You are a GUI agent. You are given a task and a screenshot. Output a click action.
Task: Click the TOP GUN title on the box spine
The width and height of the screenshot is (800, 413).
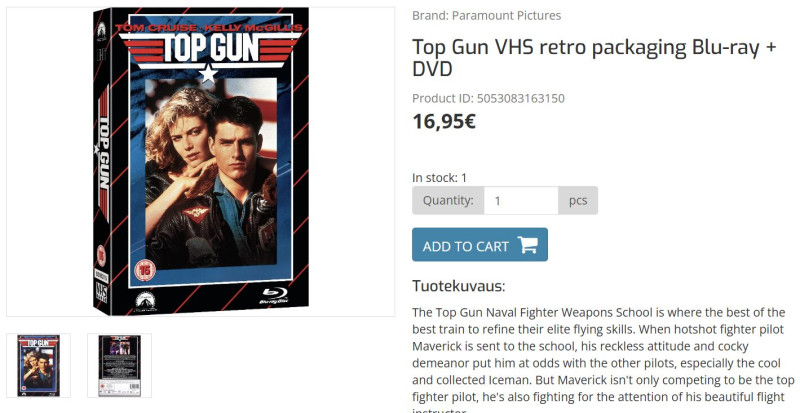tap(103, 154)
